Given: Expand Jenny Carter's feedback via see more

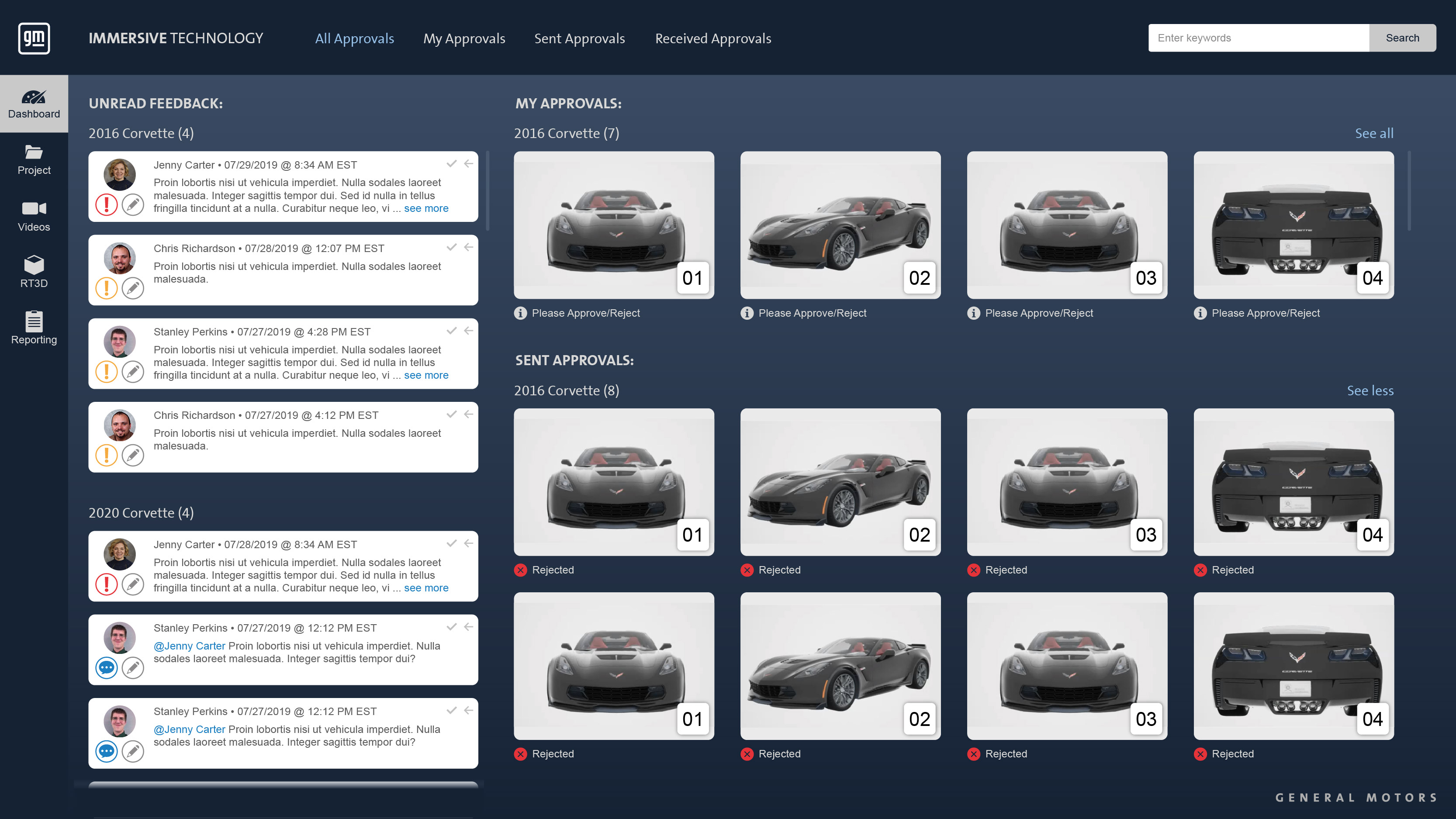Looking at the screenshot, I should point(427,208).
